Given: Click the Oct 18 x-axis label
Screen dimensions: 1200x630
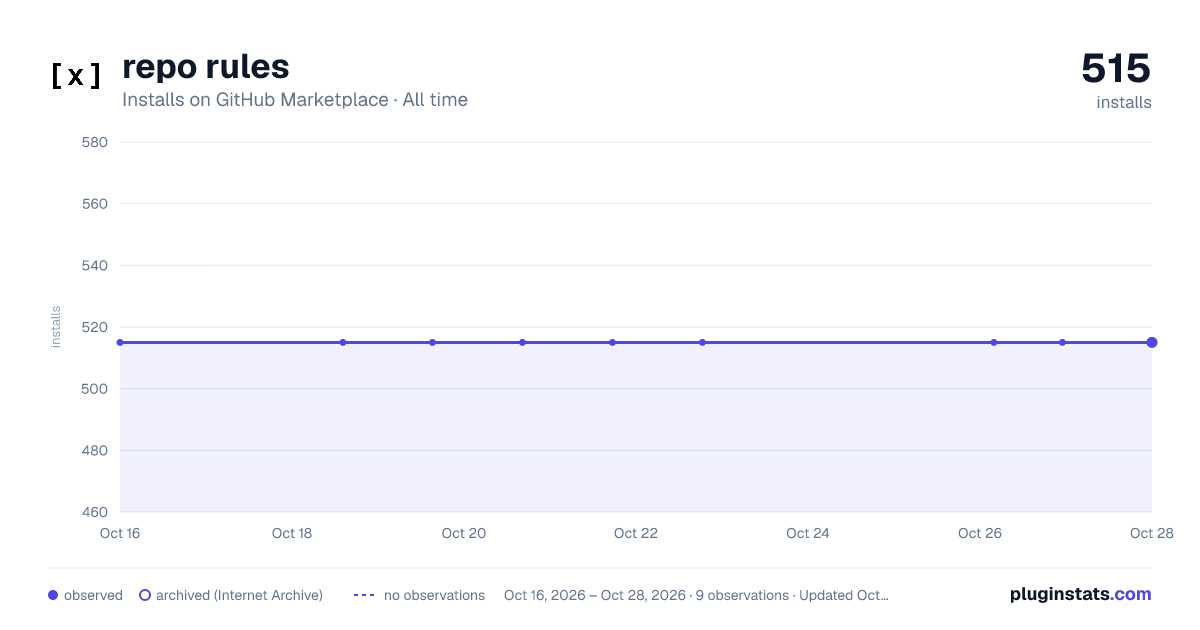Looking at the screenshot, I should [x=292, y=533].
